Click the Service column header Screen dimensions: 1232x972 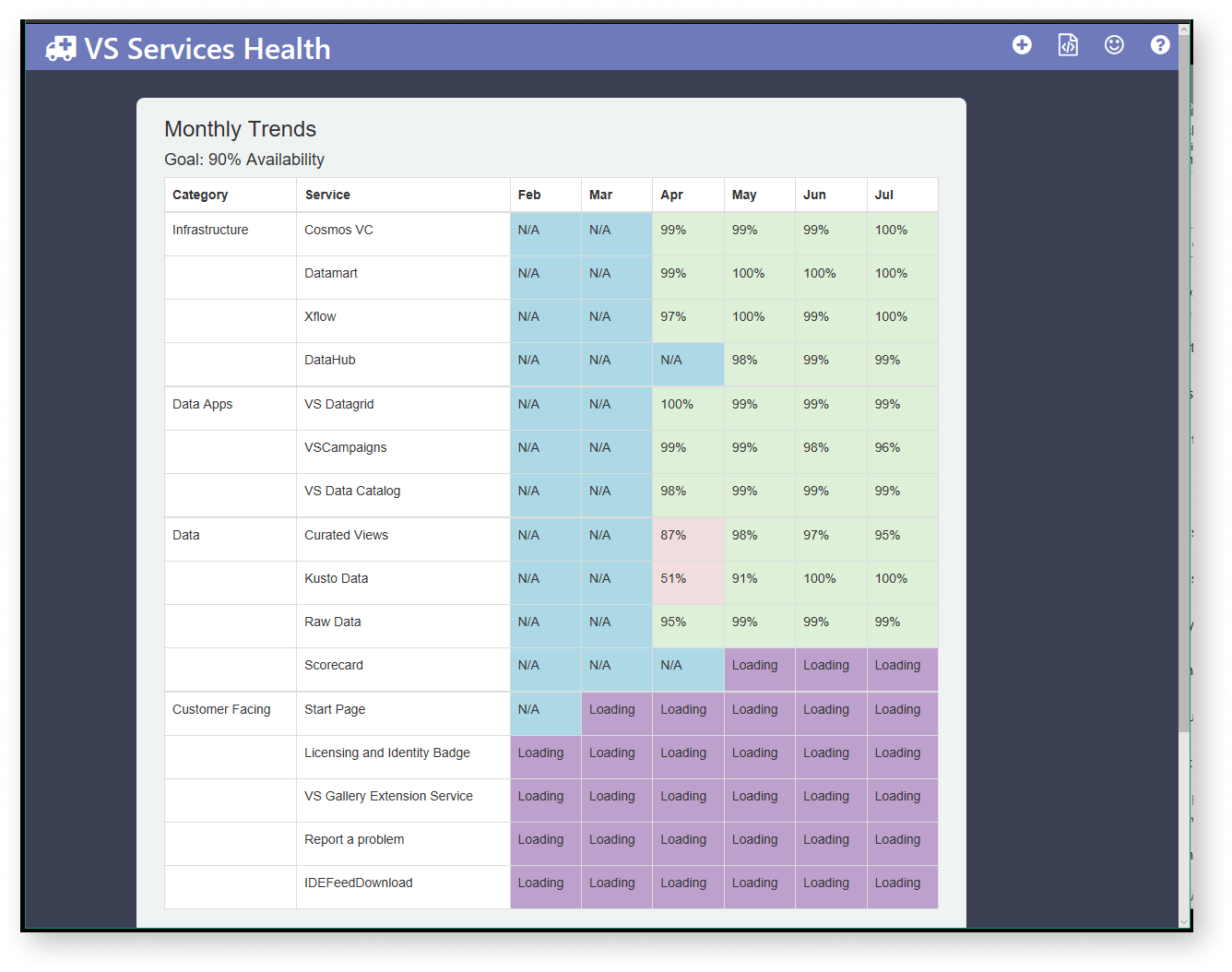coord(403,195)
